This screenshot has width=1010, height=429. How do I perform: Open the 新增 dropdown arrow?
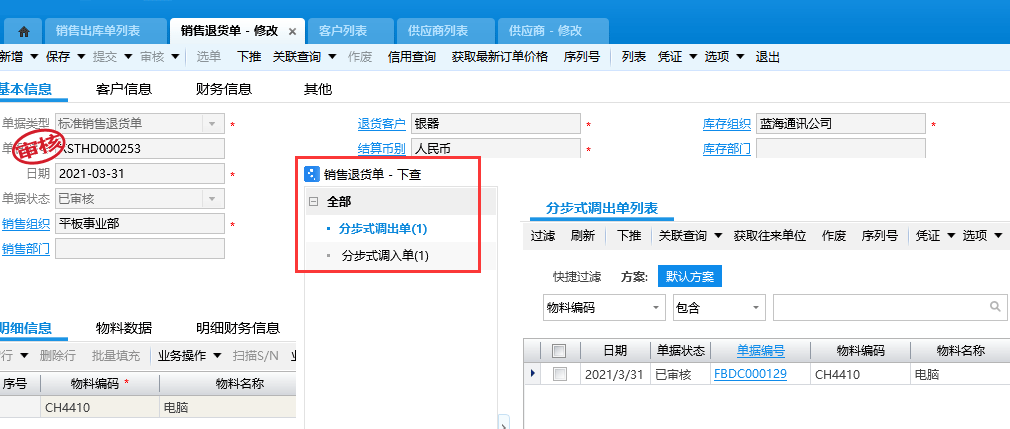coord(34,57)
